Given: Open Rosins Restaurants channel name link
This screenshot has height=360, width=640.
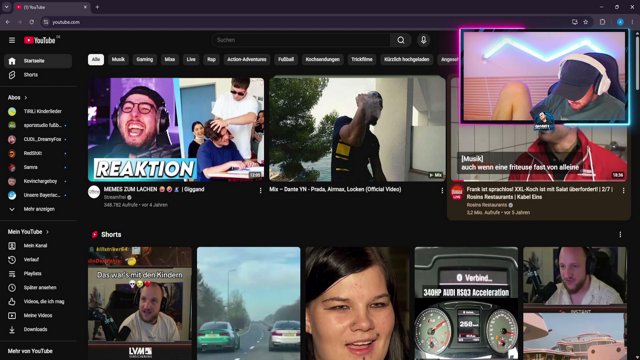Looking at the screenshot, I should pos(487,205).
